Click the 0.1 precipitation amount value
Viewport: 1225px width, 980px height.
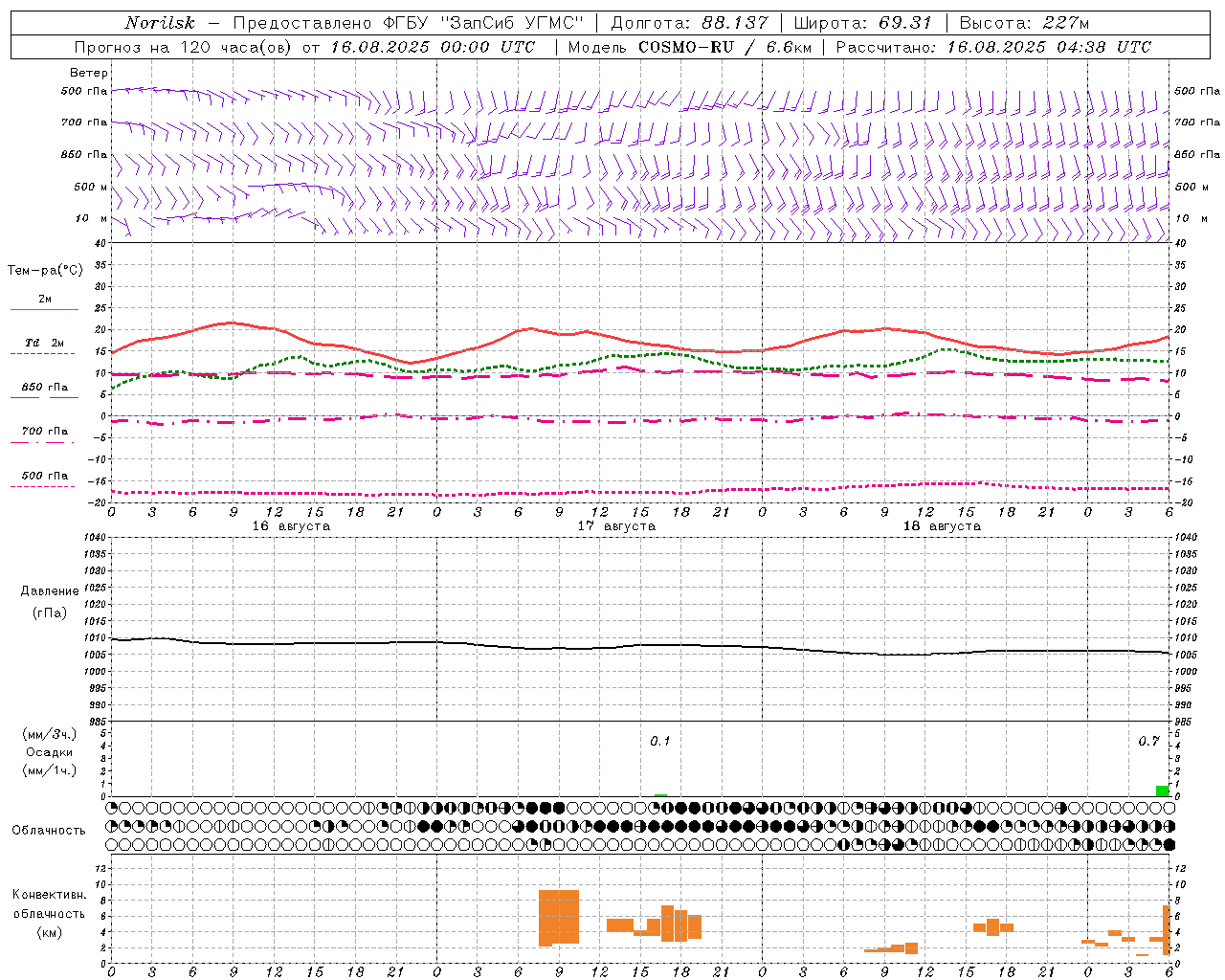(660, 742)
